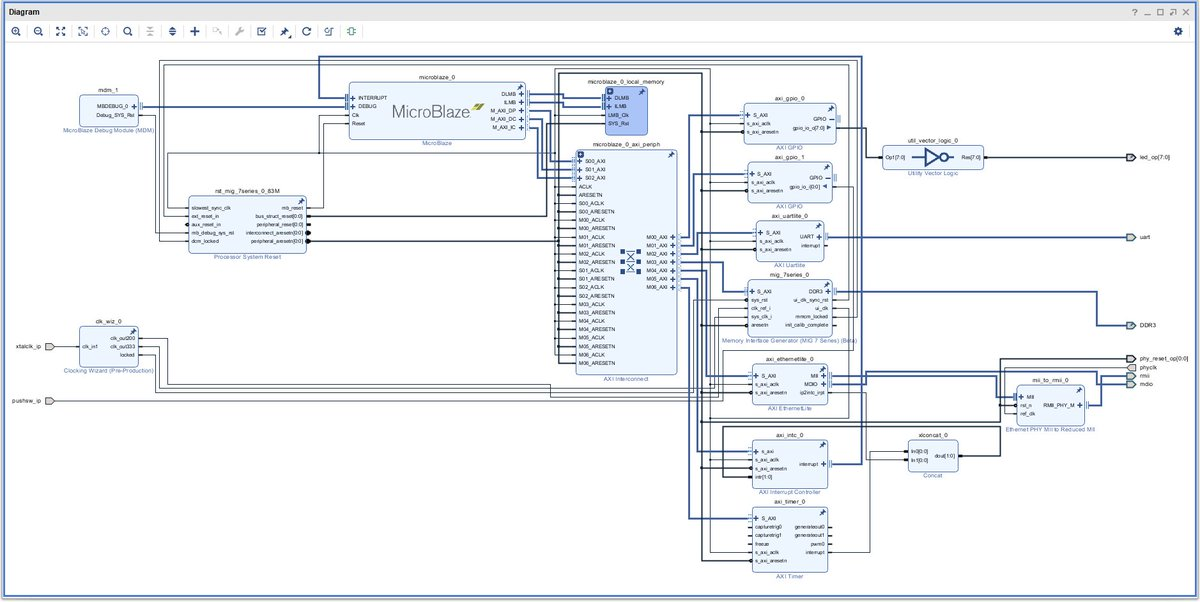
Task: Click the pin icon on MicroBlaze block
Action: [x=521, y=87]
